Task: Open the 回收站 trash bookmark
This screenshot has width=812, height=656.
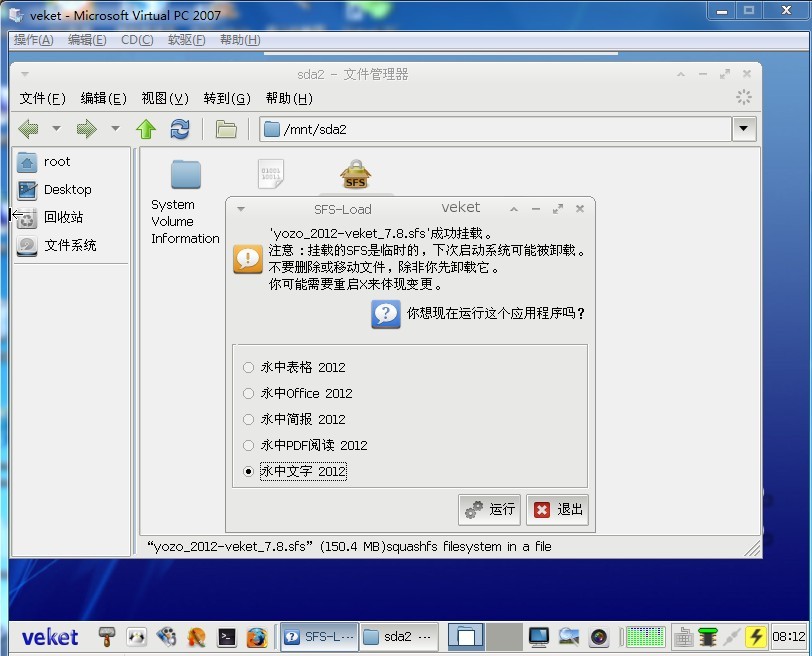Action: pos(50,217)
